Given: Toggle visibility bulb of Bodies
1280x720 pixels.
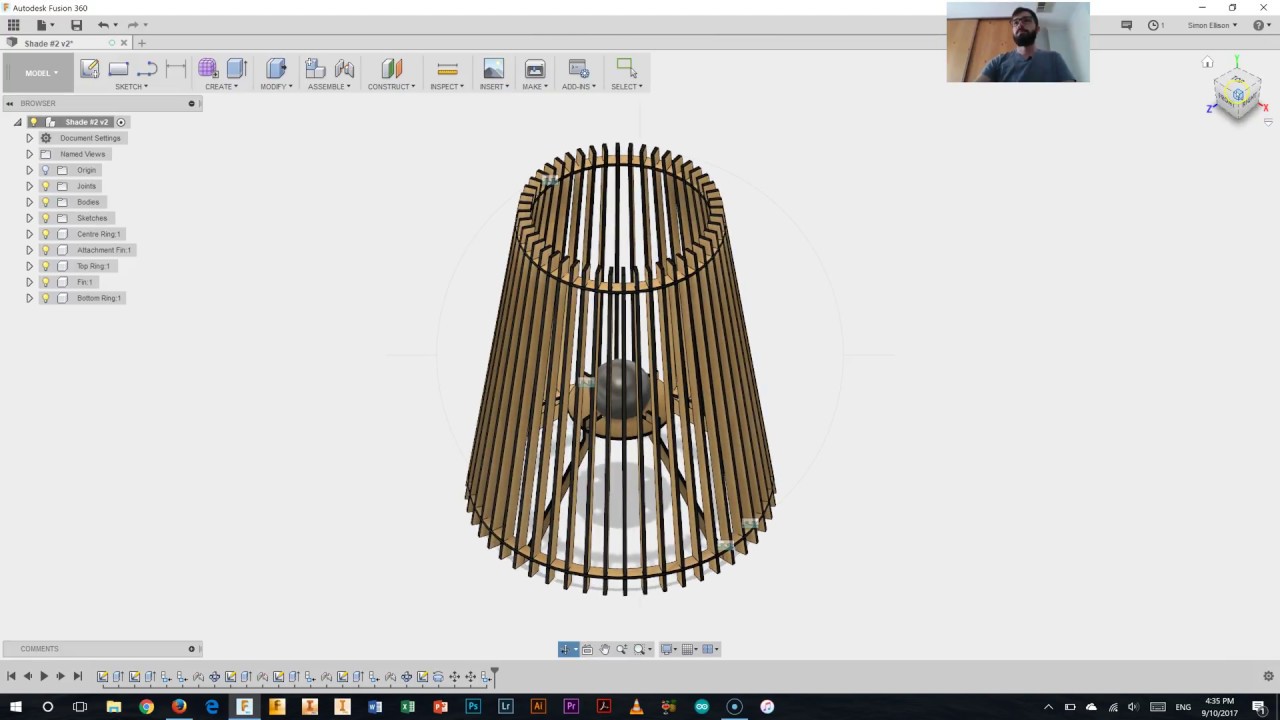Looking at the screenshot, I should tap(45, 202).
